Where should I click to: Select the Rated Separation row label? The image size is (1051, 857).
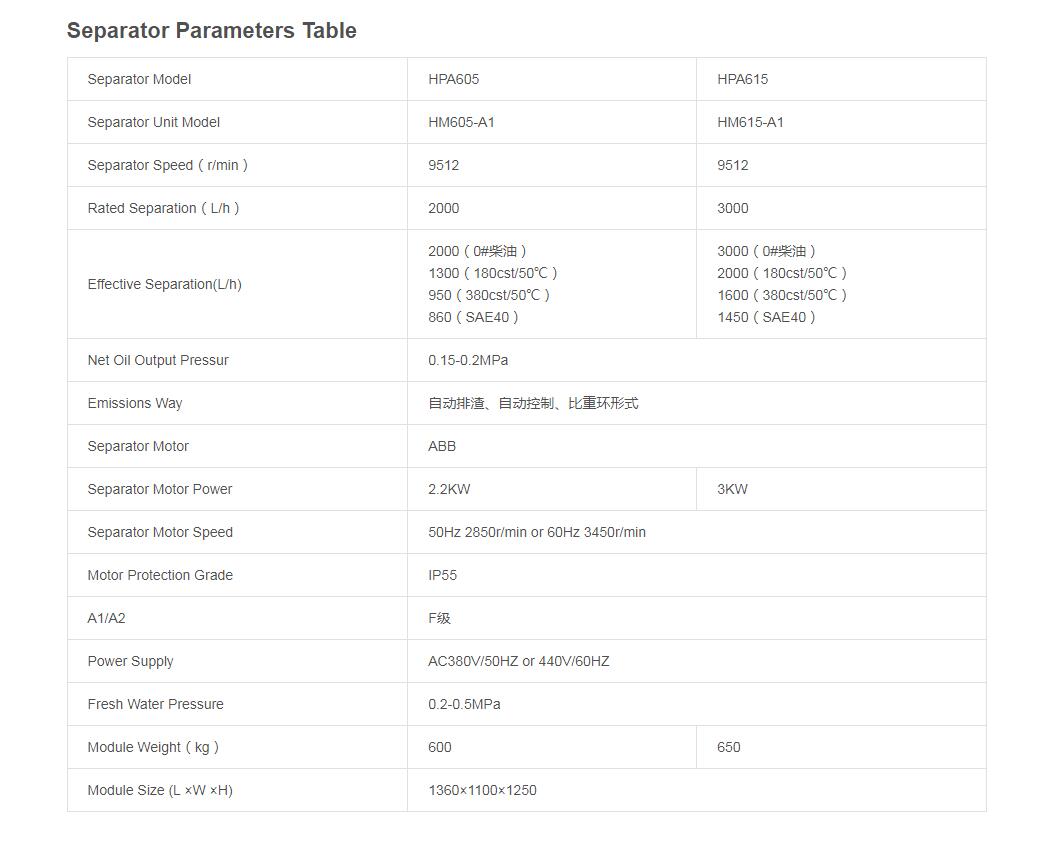pos(163,208)
